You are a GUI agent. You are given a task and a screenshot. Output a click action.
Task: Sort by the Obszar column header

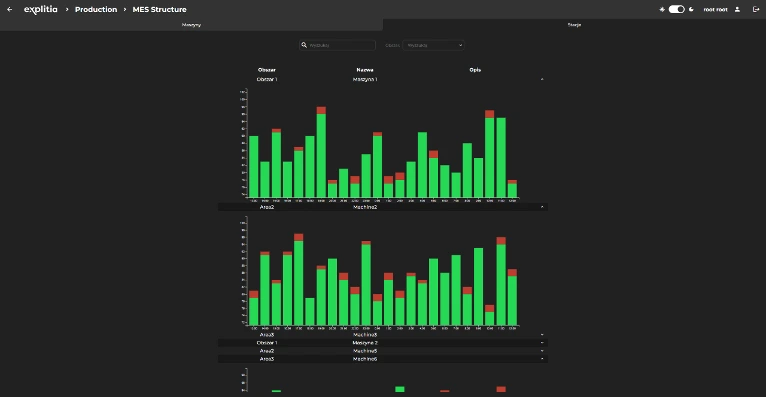click(267, 70)
